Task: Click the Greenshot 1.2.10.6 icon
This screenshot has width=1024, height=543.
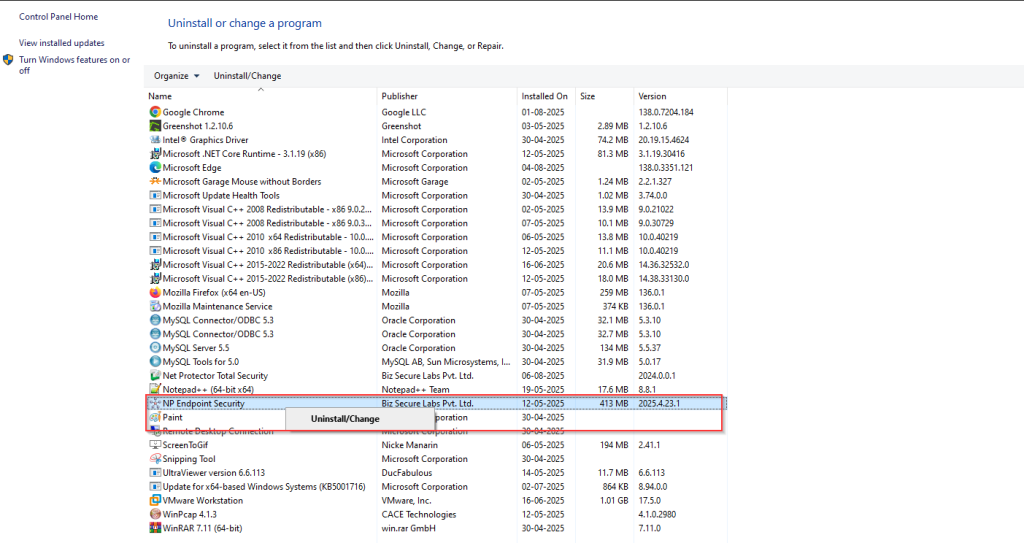Action: [155, 126]
